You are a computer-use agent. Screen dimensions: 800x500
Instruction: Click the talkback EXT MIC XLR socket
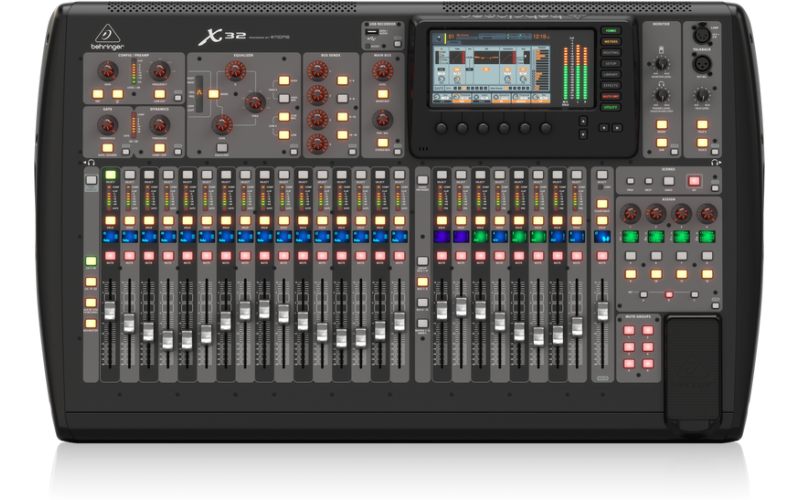701,64
